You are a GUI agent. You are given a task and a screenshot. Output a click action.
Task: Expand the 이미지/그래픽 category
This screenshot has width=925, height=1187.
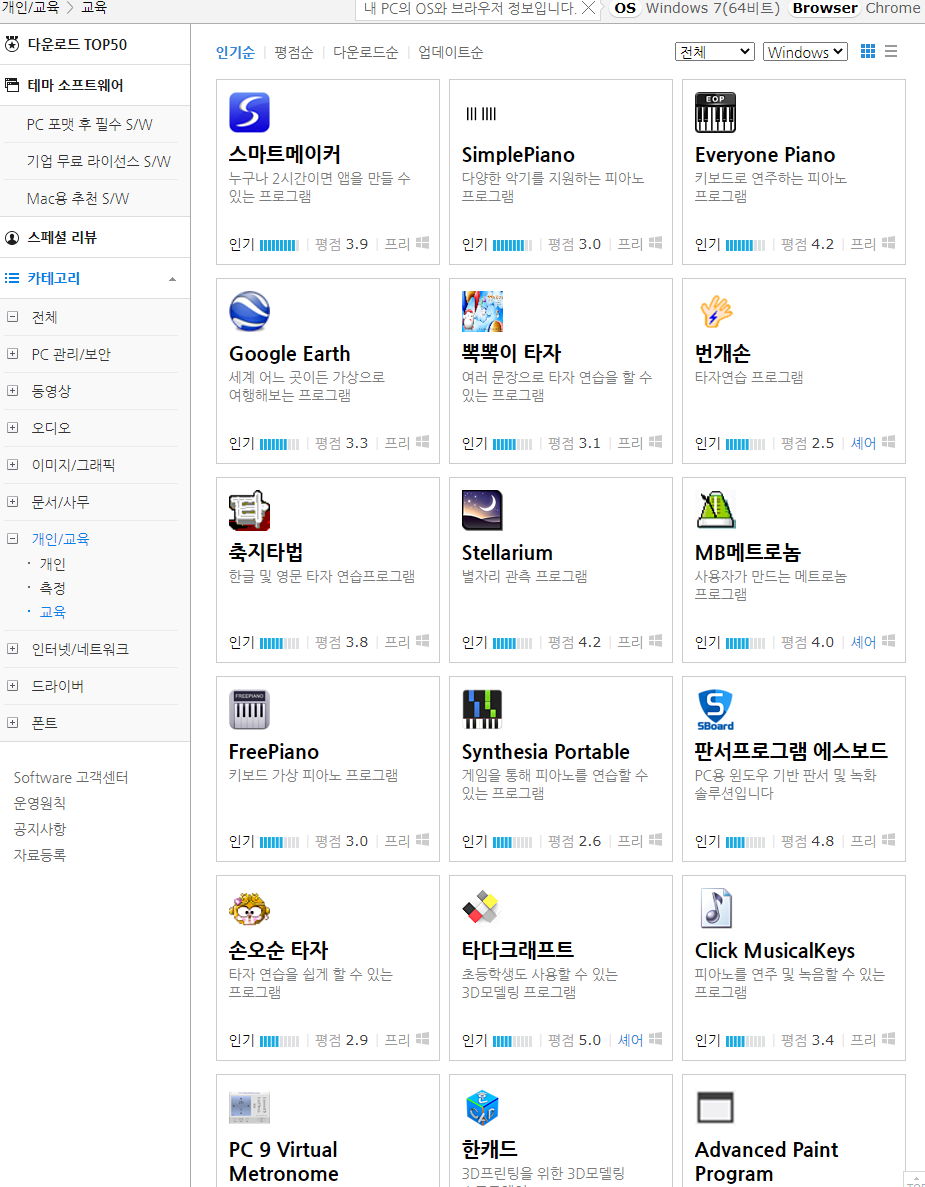[x=12, y=465]
